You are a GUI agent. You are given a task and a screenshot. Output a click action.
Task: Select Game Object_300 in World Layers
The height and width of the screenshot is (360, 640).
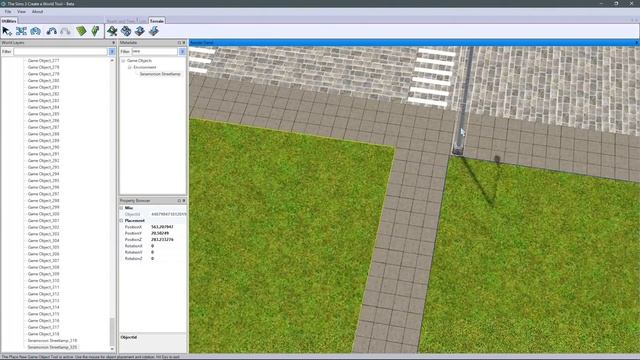[43, 214]
